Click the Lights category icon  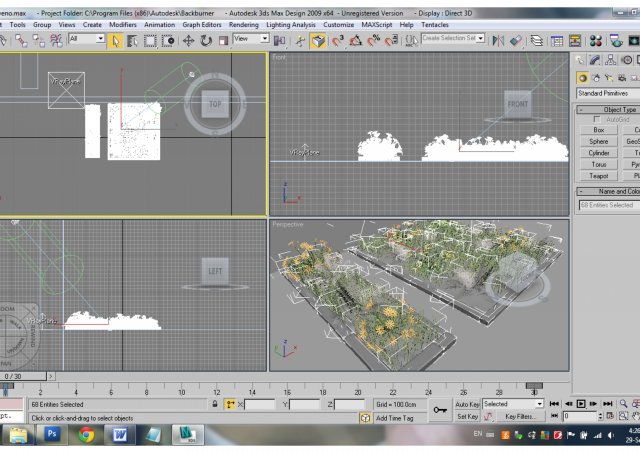[609, 78]
